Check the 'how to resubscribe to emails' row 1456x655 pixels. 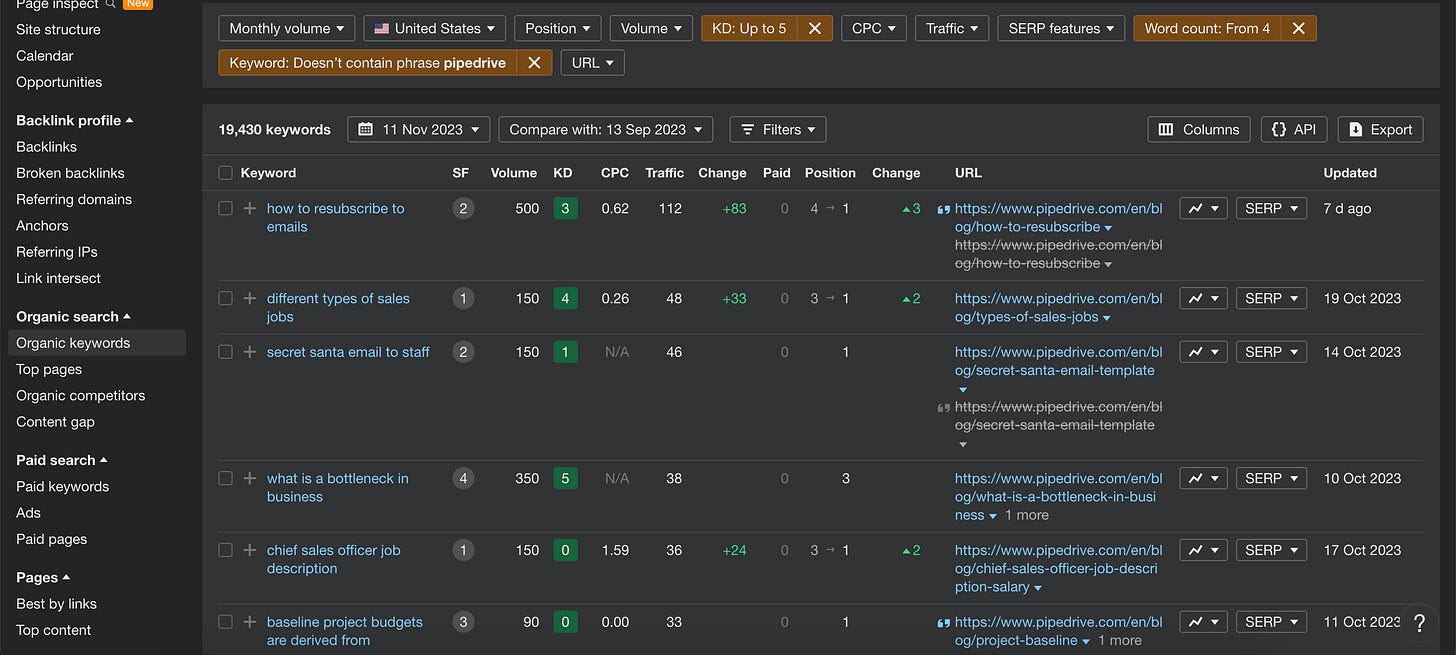225,209
